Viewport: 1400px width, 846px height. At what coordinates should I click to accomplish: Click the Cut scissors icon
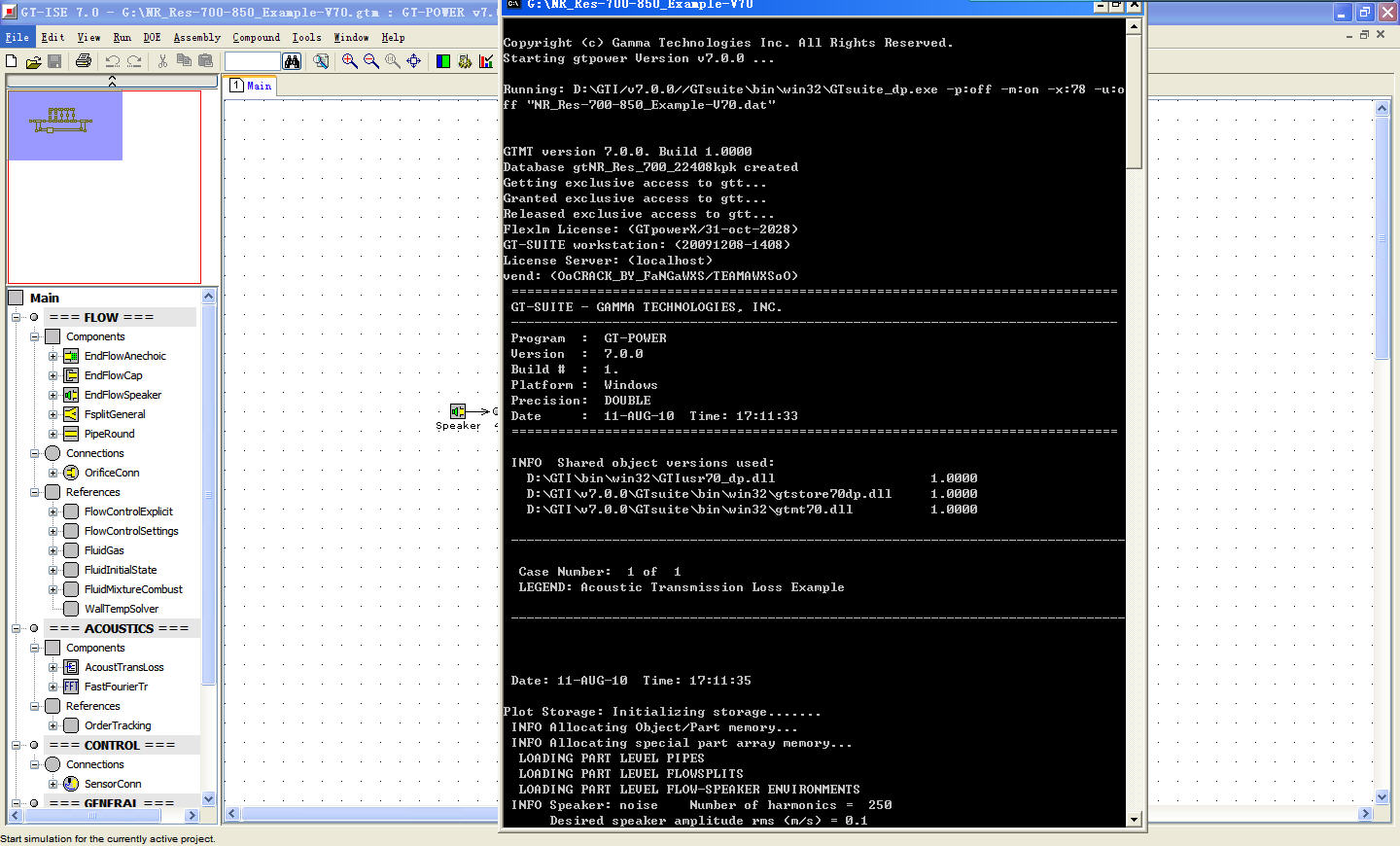click(162, 61)
